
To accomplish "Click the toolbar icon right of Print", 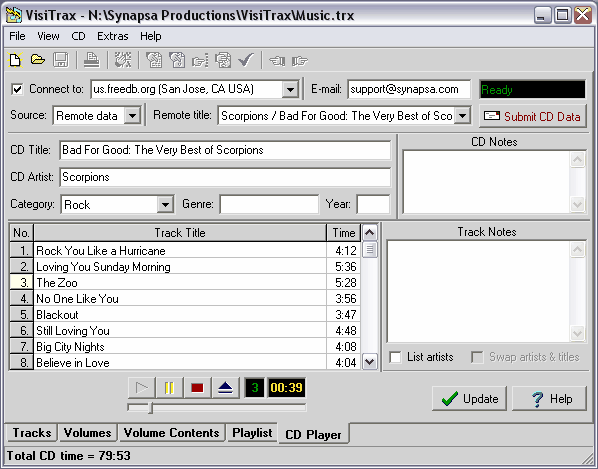I will pyautogui.click(x=123, y=60).
